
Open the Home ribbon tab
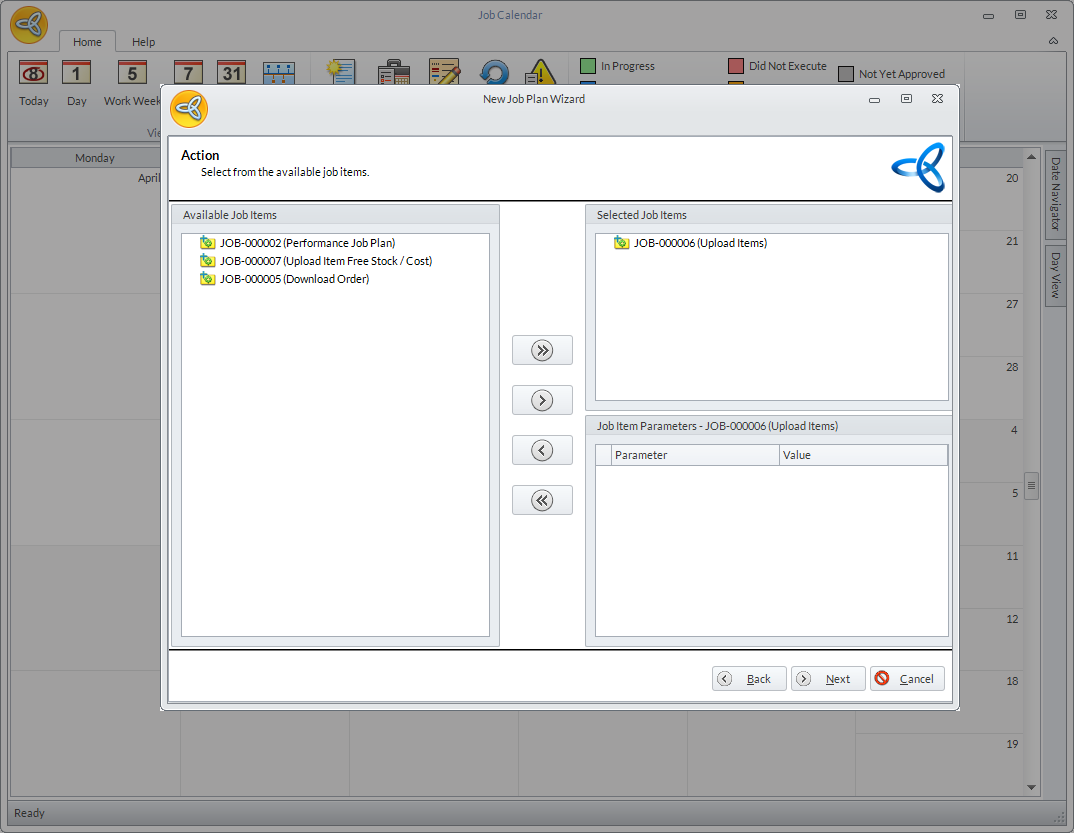click(87, 42)
